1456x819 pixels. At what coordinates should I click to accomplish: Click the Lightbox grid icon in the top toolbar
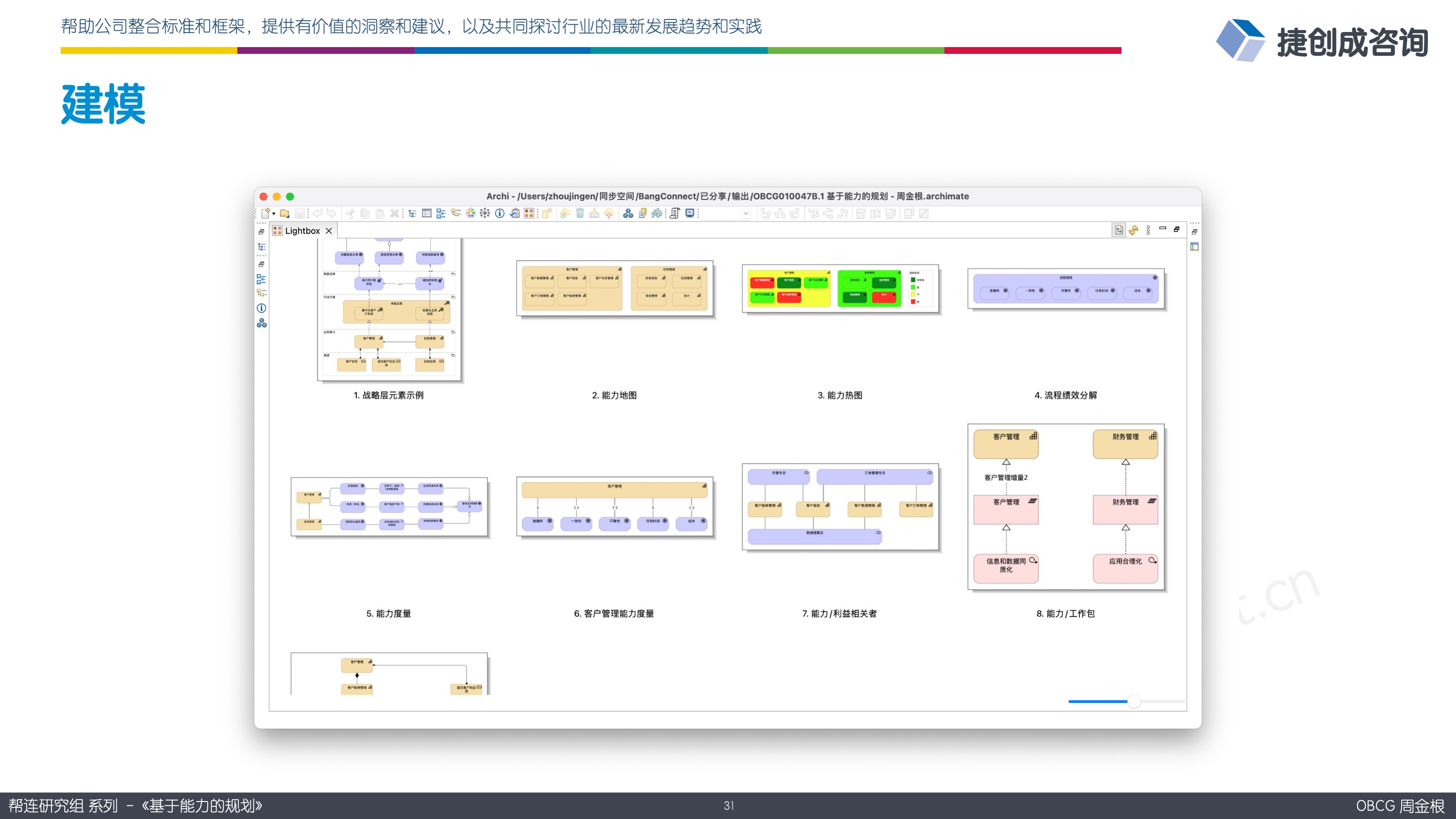click(x=529, y=213)
